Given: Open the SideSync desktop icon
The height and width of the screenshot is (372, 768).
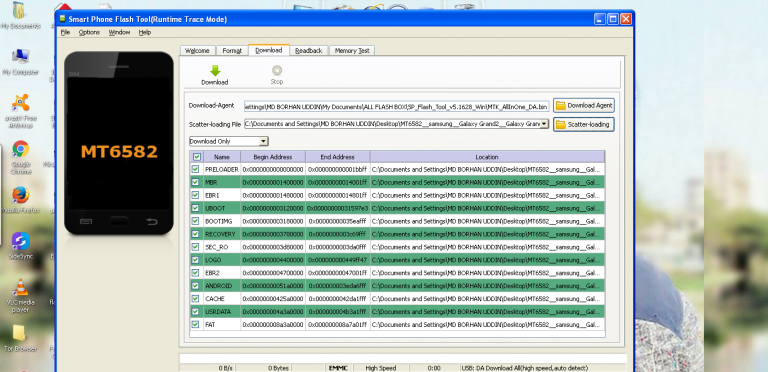Looking at the screenshot, I should pos(20,241).
